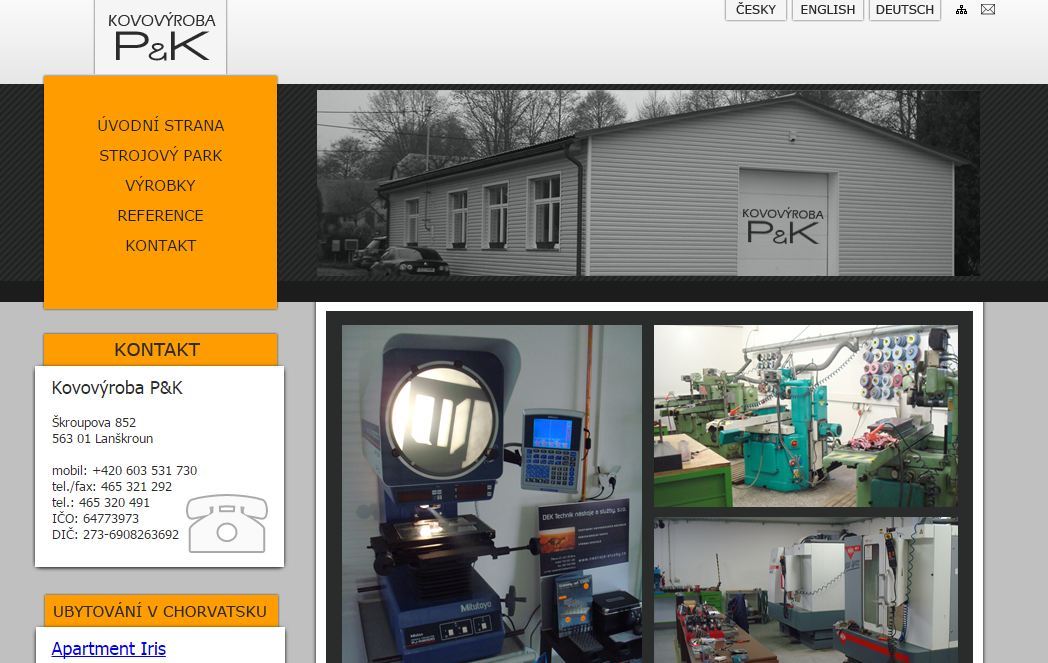Switch language to Deutsch

coord(905,9)
